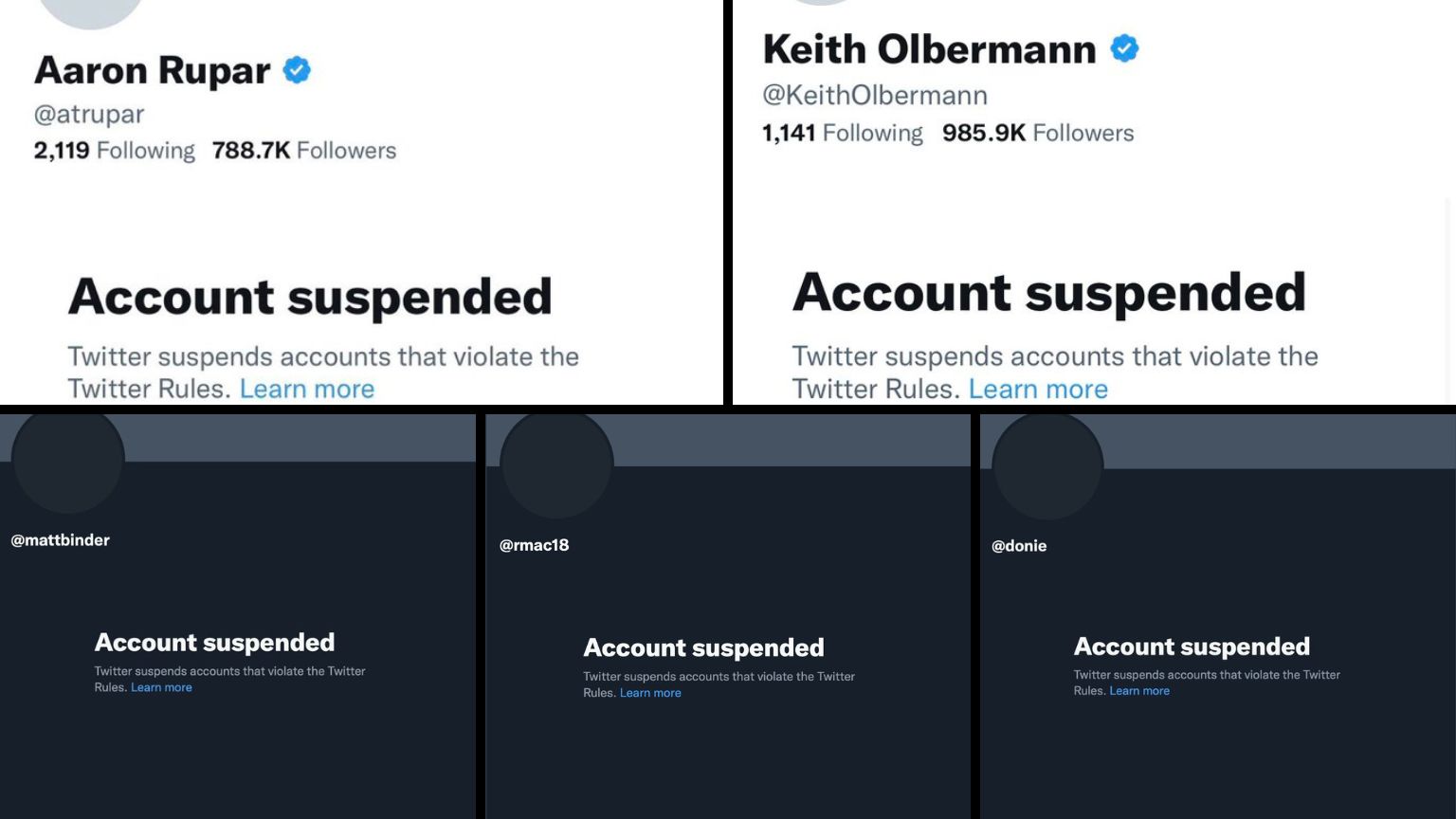This screenshot has width=1456, height=819.
Task: Open Keith Olbermann's 985.9K Followers list
Action: (1038, 133)
